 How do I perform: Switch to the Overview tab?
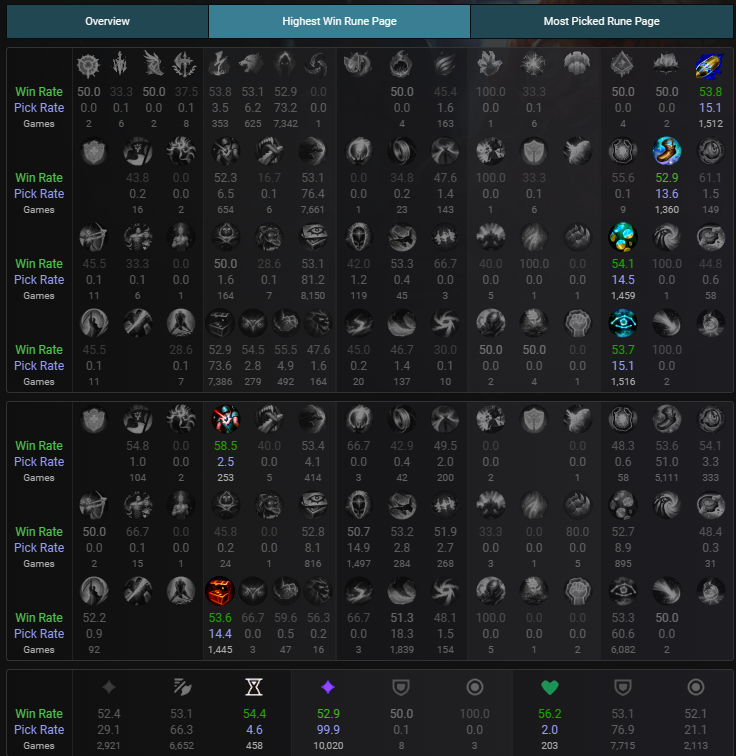click(107, 21)
